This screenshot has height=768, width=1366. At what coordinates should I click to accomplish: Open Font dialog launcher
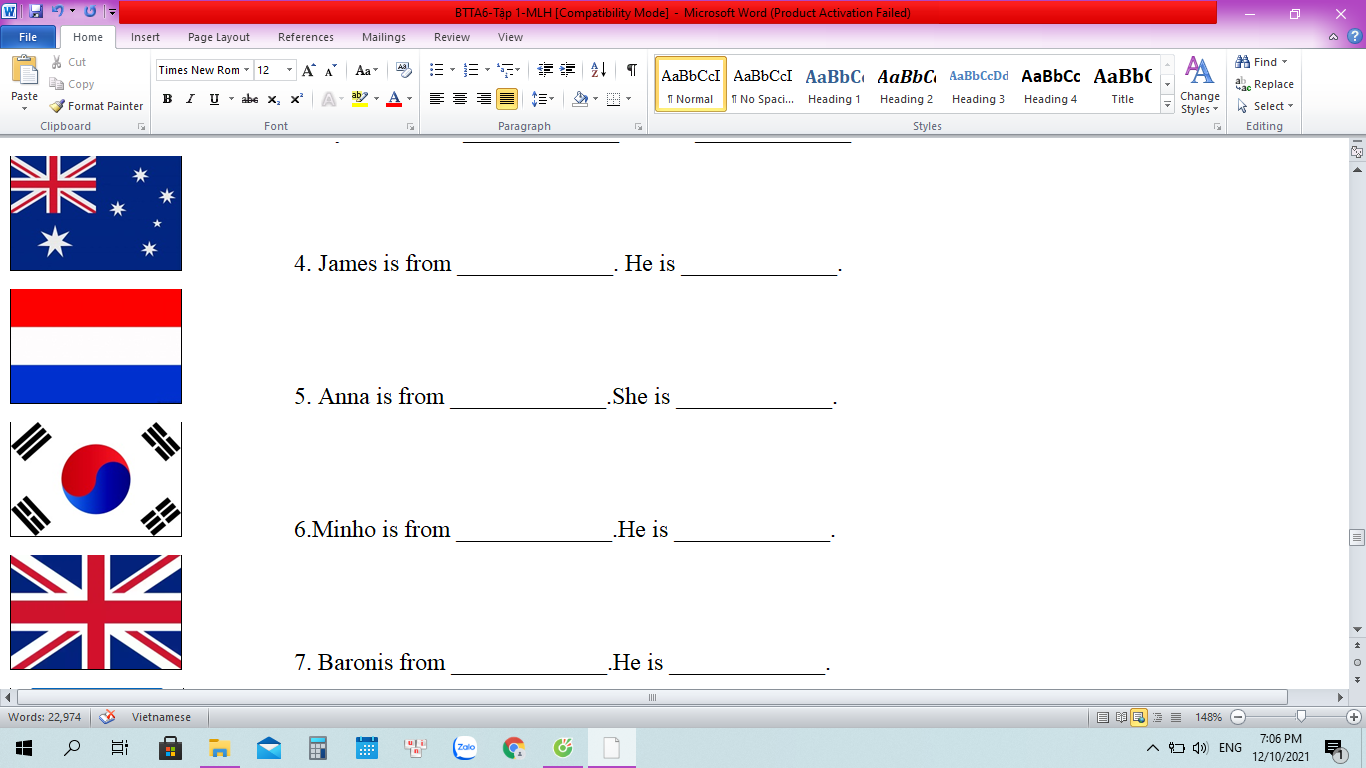pyautogui.click(x=410, y=127)
